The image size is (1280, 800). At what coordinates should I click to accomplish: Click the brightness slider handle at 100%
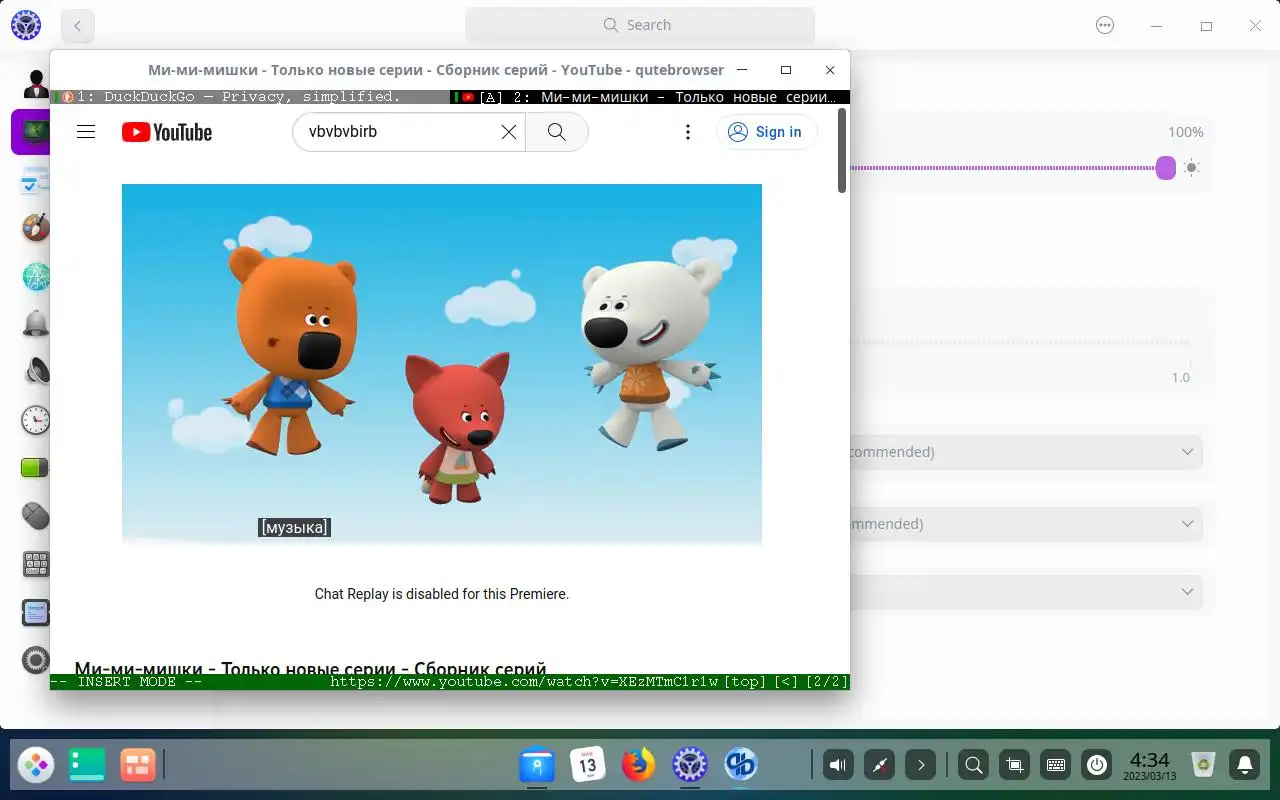pos(1166,168)
